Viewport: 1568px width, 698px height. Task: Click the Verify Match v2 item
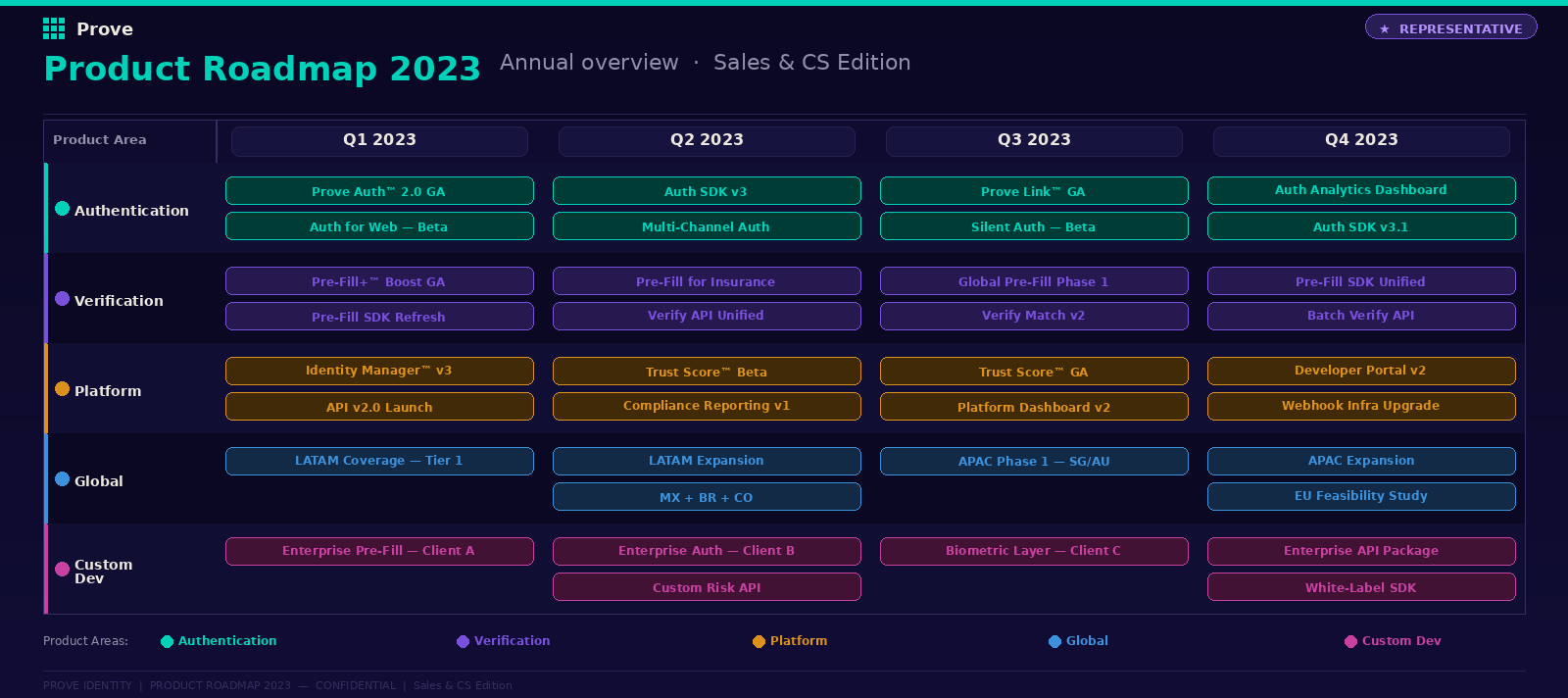(x=1034, y=317)
